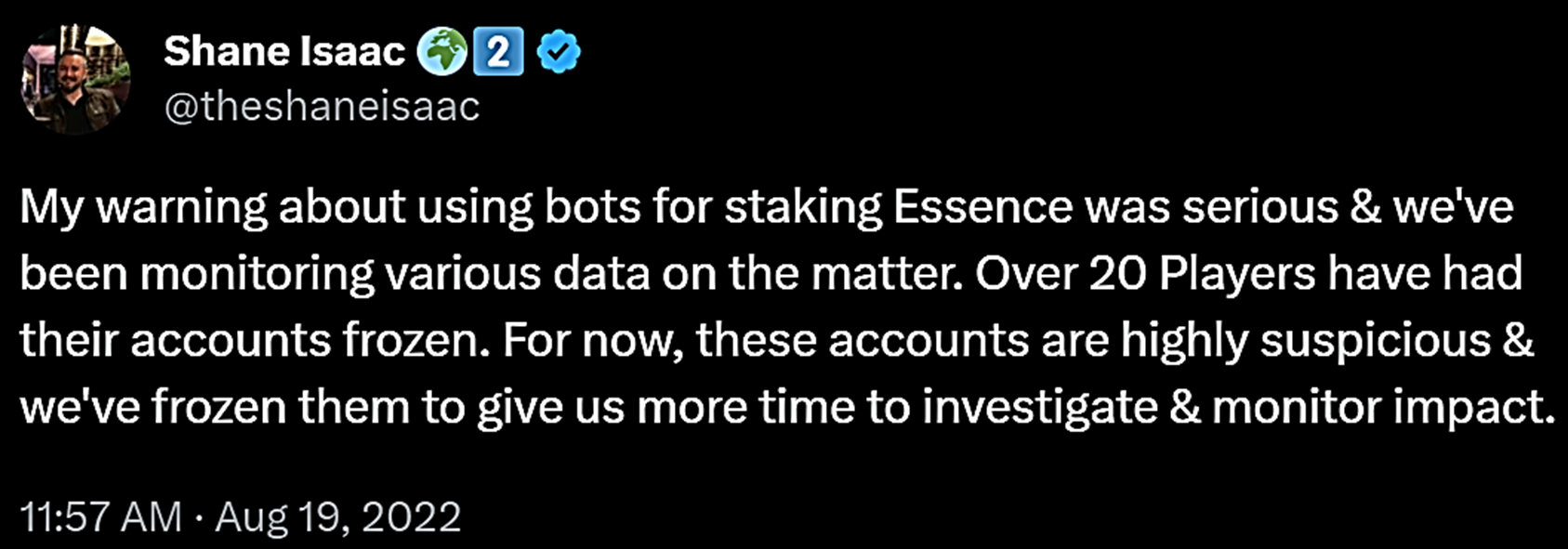Click the display name Shane Isaac
The image size is (1568, 549).
pyautogui.click(x=284, y=52)
